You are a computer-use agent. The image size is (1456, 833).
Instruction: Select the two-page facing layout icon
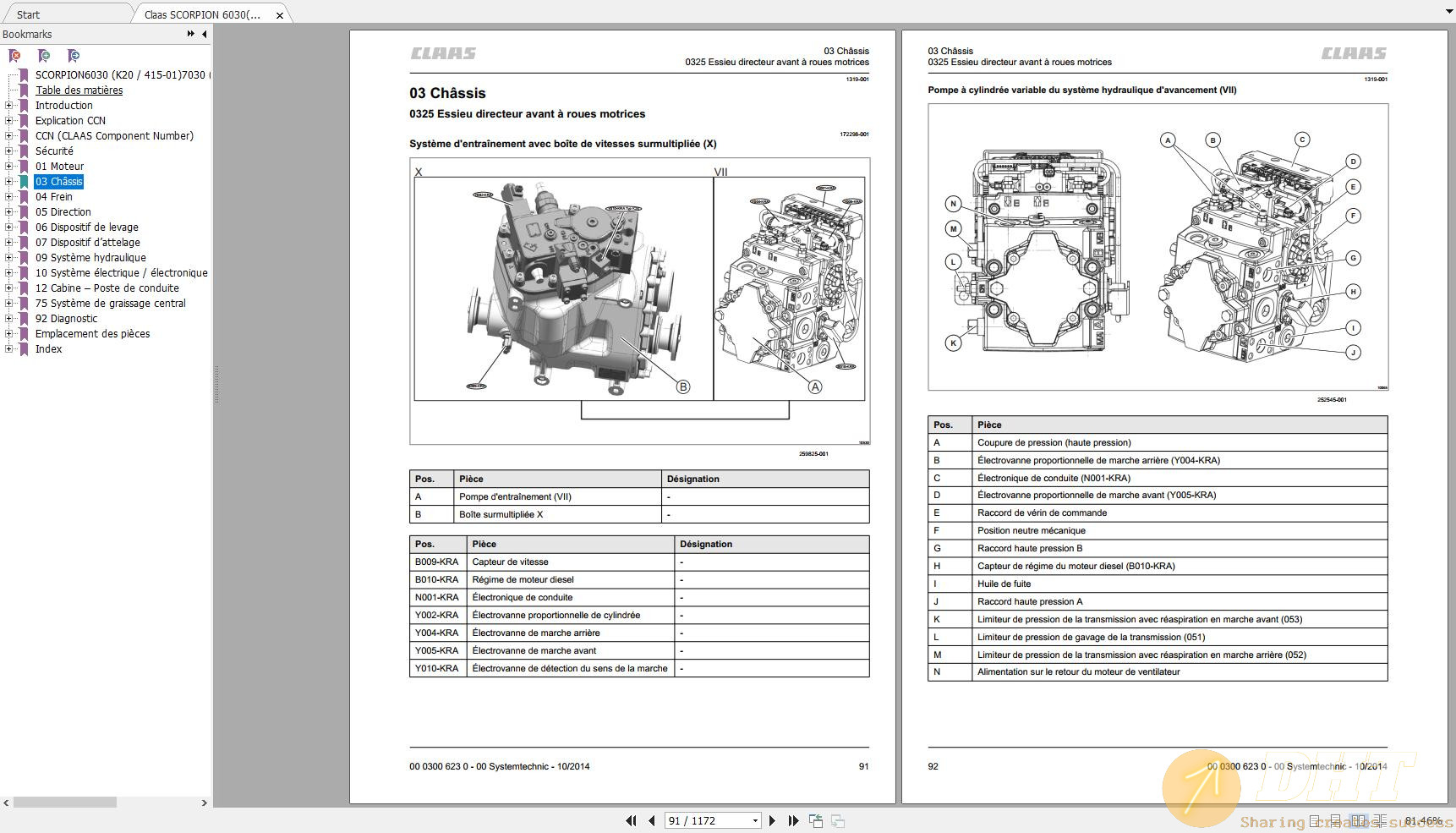click(1359, 820)
